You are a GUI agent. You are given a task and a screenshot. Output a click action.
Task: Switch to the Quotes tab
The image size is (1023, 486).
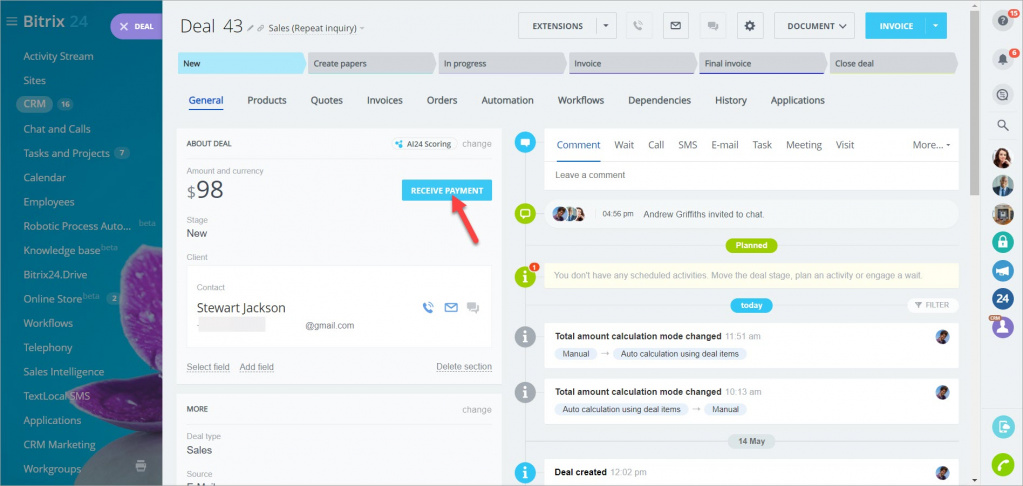pos(327,100)
